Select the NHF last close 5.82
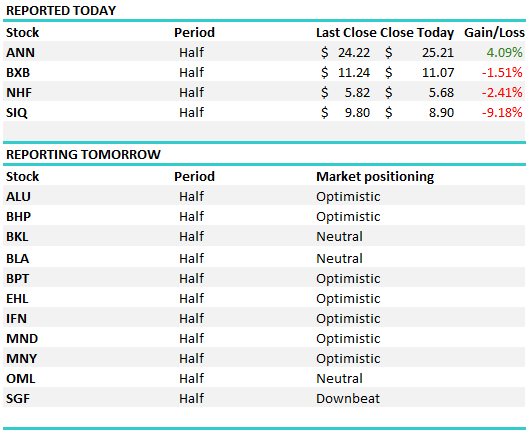Image resolution: width=532 pixels, height=434 pixels. tap(357, 93)
